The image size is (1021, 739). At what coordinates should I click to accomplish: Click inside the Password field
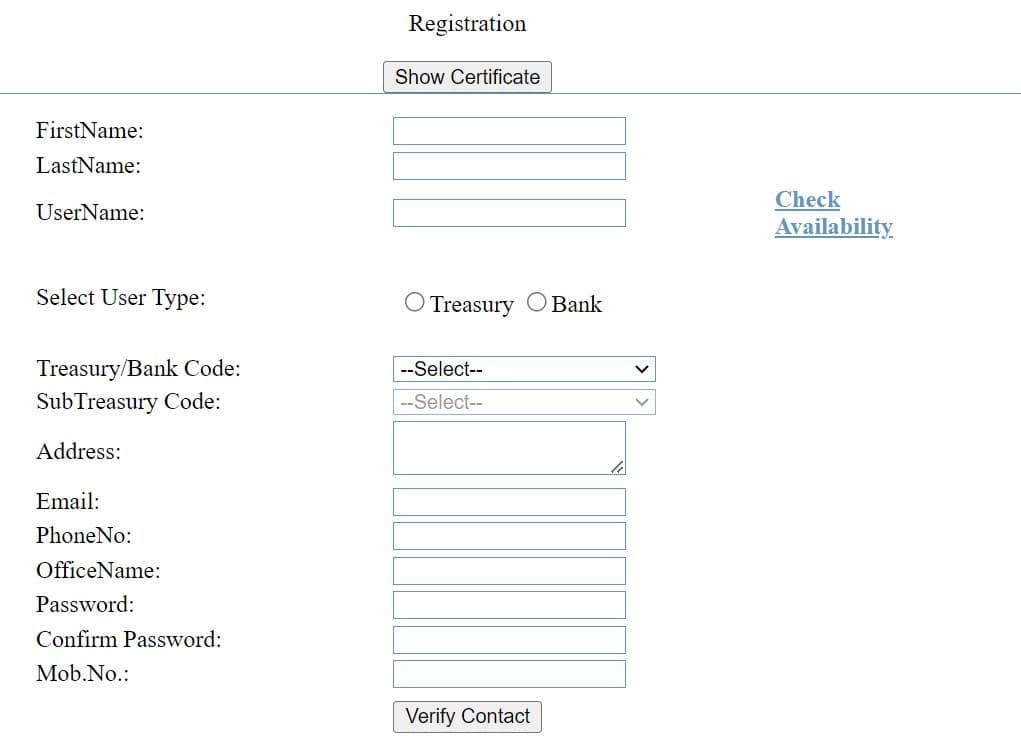pyautogui.click(x=509, y=604)
